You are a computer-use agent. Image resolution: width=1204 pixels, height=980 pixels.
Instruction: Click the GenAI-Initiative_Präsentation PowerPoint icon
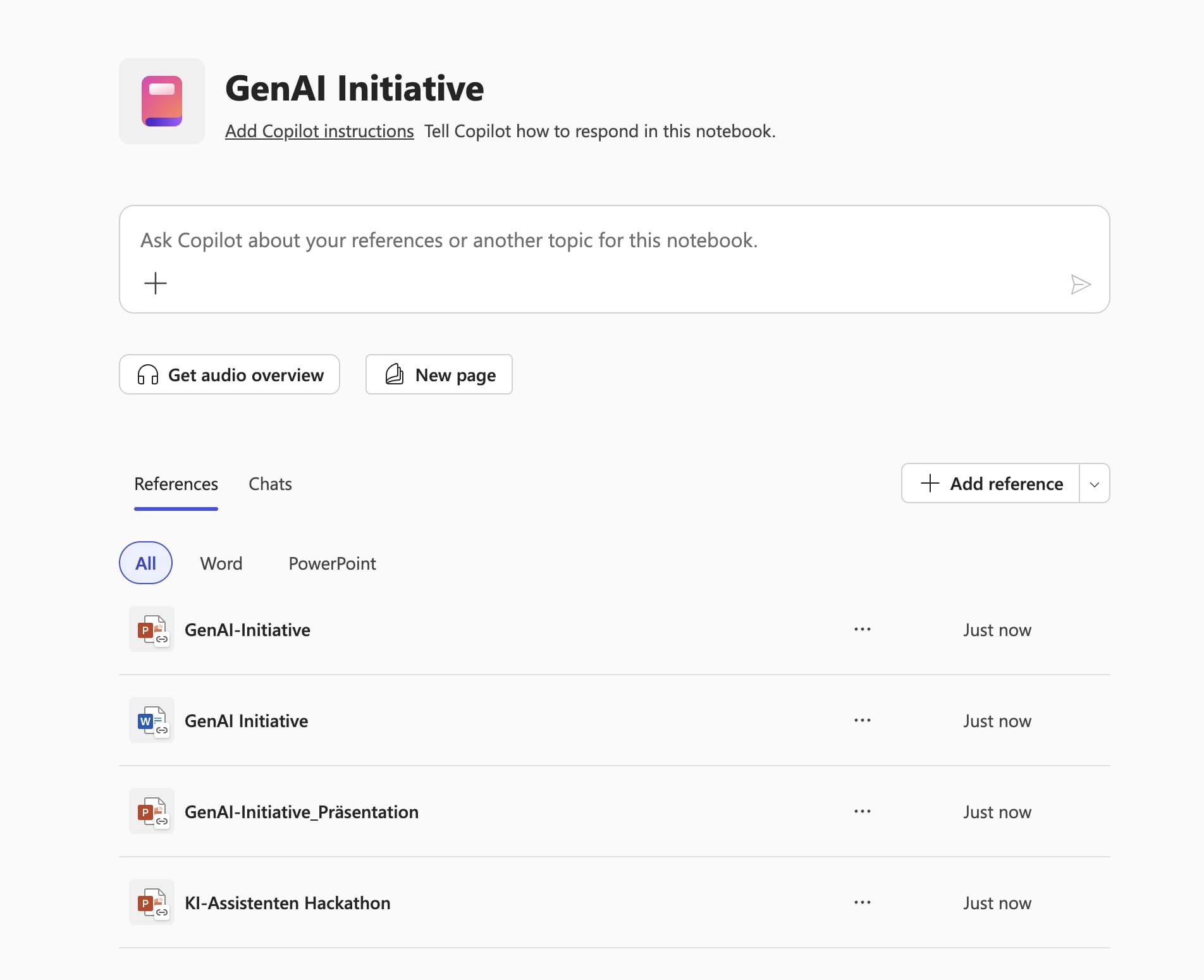pyautogui.click(x=152, y=812)
